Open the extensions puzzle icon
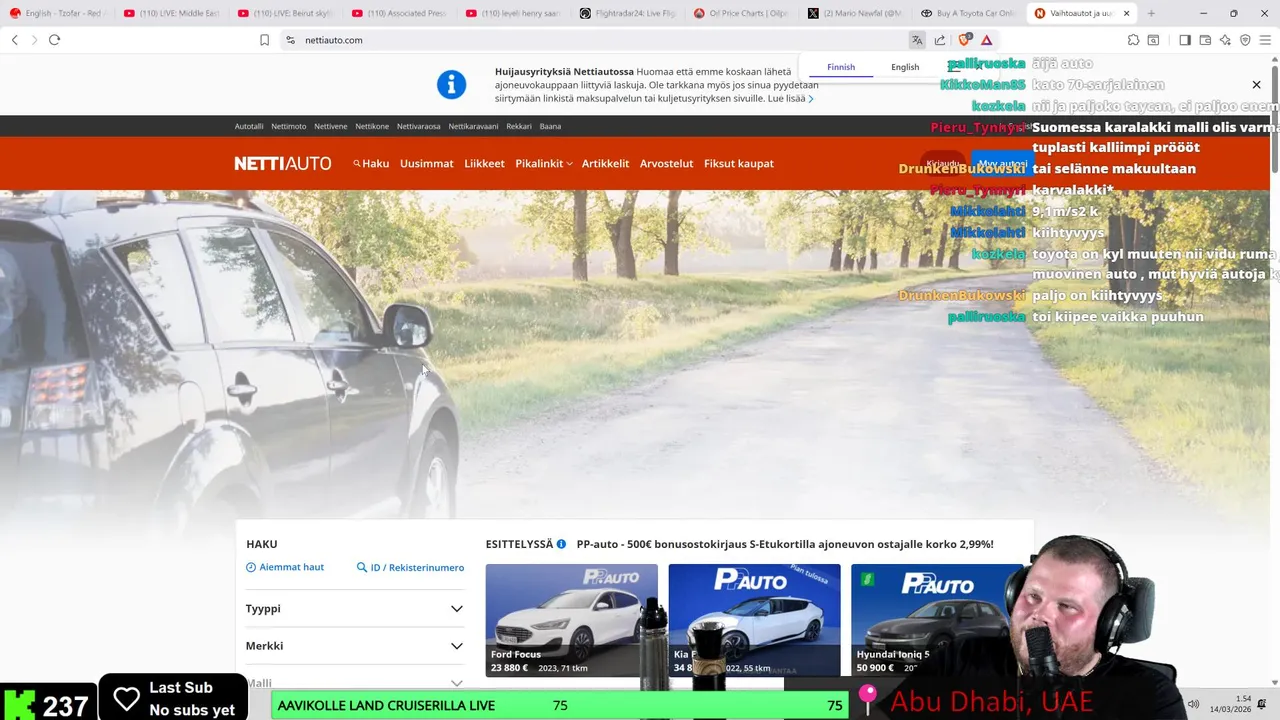 click(1133, 40)
